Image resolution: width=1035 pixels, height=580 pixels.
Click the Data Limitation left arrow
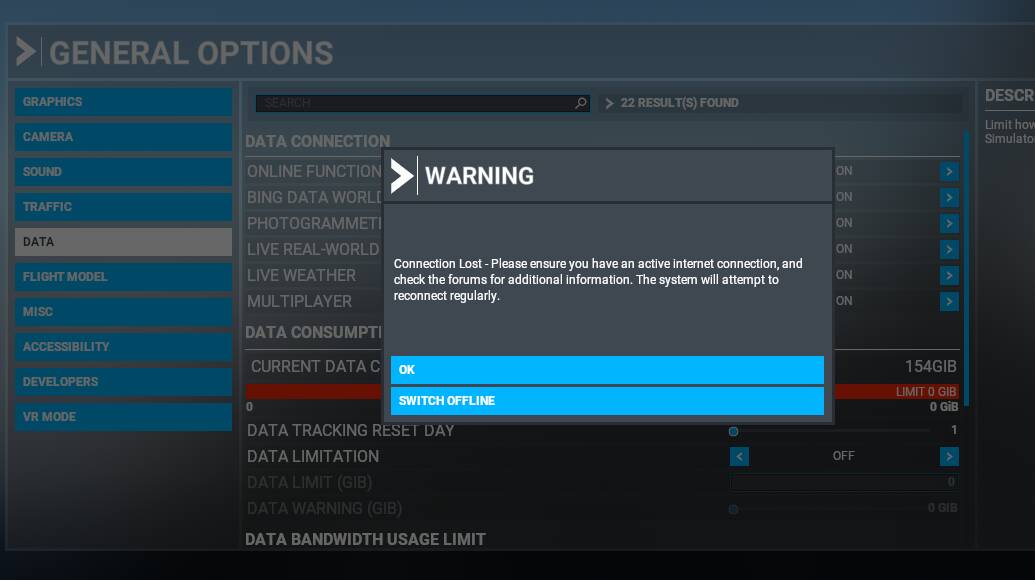[739, 456]
